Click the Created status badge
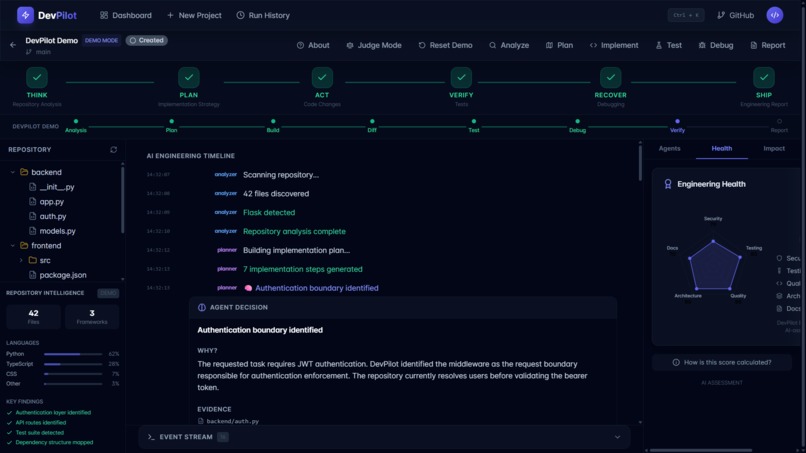Image resolution: width=806 pixels, height=453 pixels. tap(147, 40)
